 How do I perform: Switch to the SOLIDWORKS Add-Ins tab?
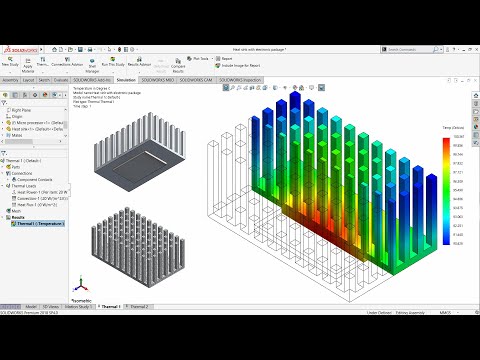(x=92, y=80)
